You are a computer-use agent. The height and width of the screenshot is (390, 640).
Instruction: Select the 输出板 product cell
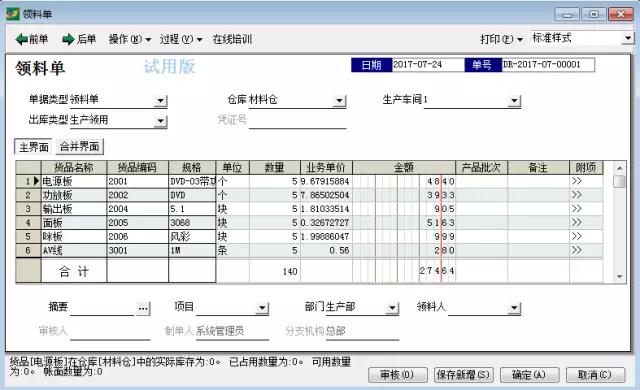[74, 209]
